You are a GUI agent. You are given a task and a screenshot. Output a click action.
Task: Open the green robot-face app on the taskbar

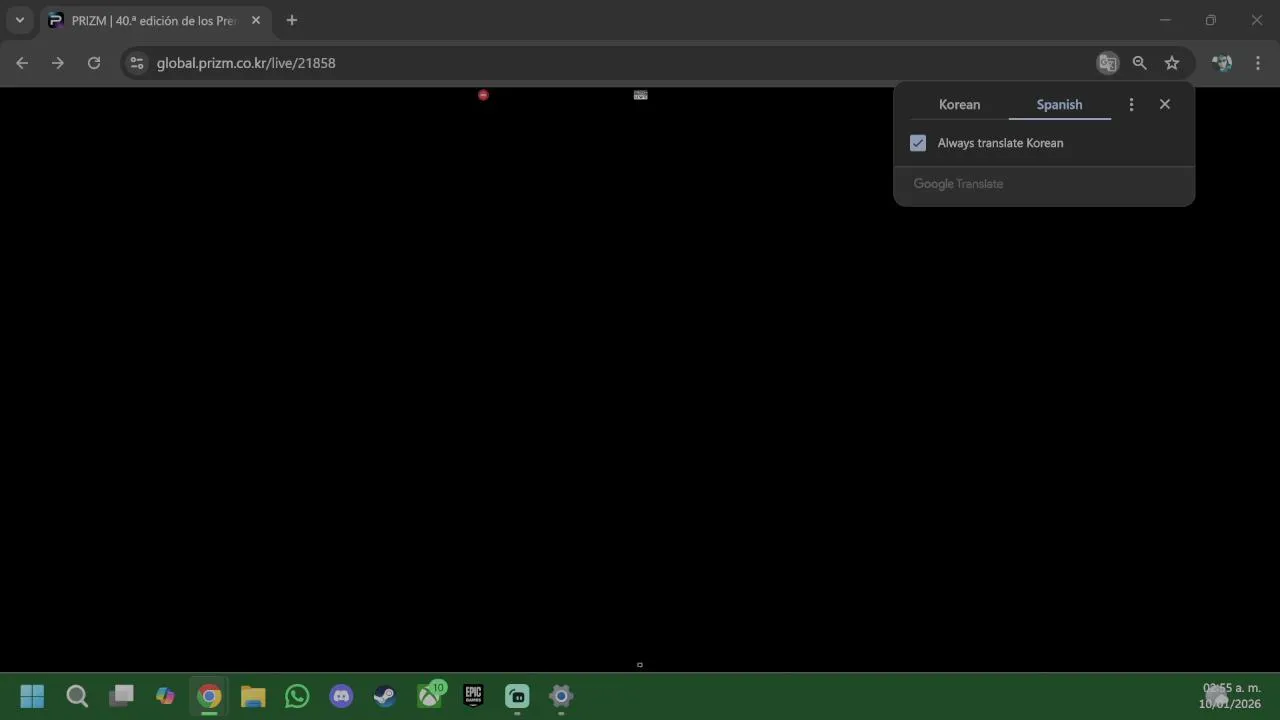pos(517,696)
